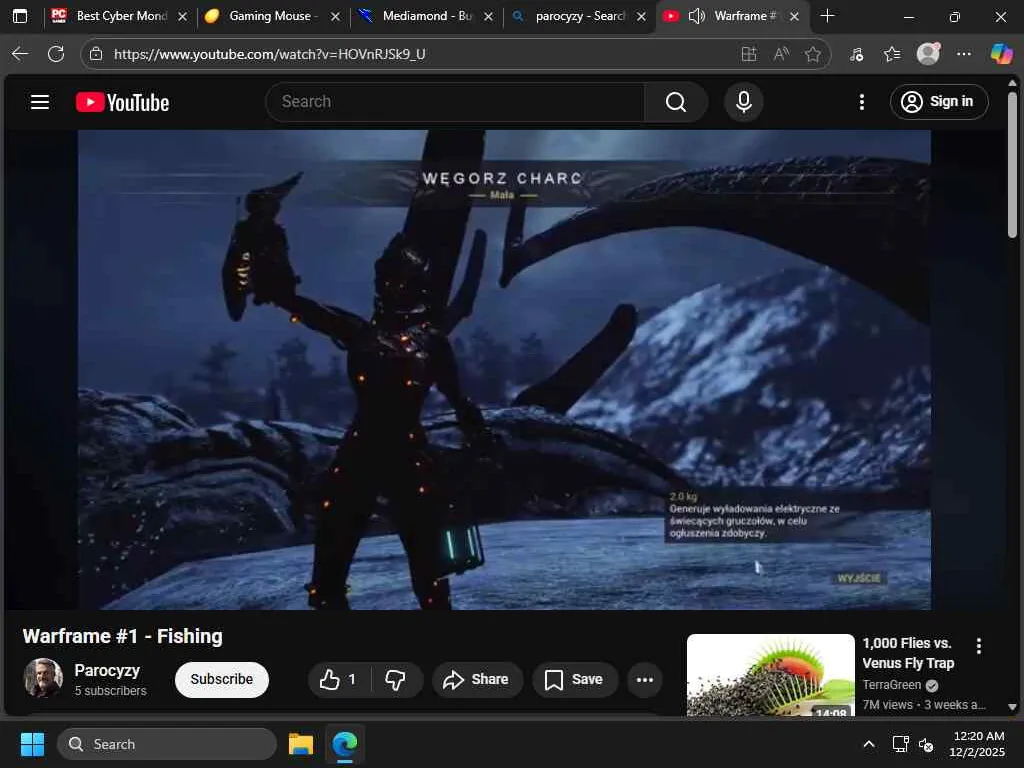1024x768 pixels.
Task: Open TerraGreen channel link
Action: 891,684
